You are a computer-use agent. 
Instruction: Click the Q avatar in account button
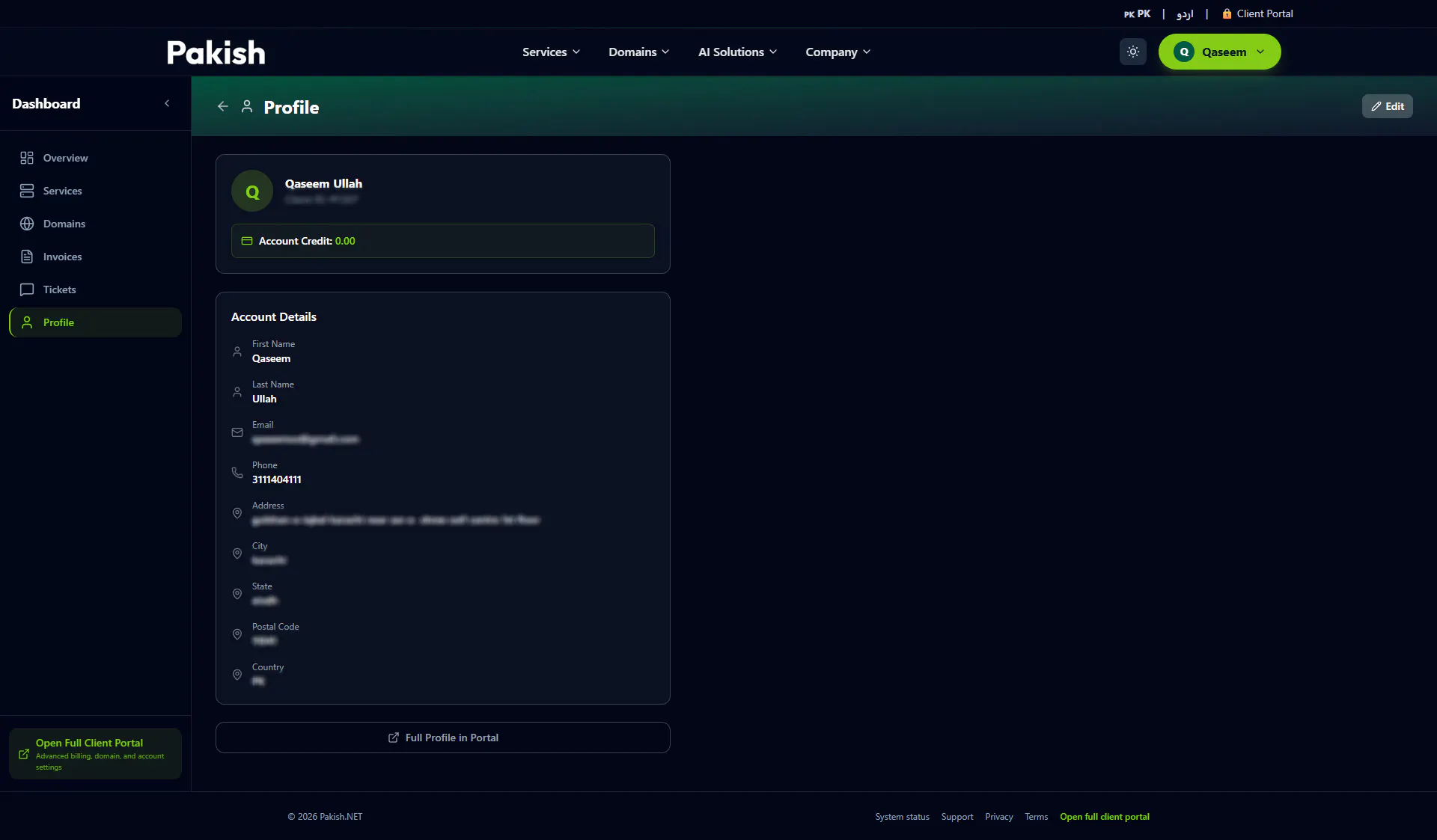click(1184, 52)
